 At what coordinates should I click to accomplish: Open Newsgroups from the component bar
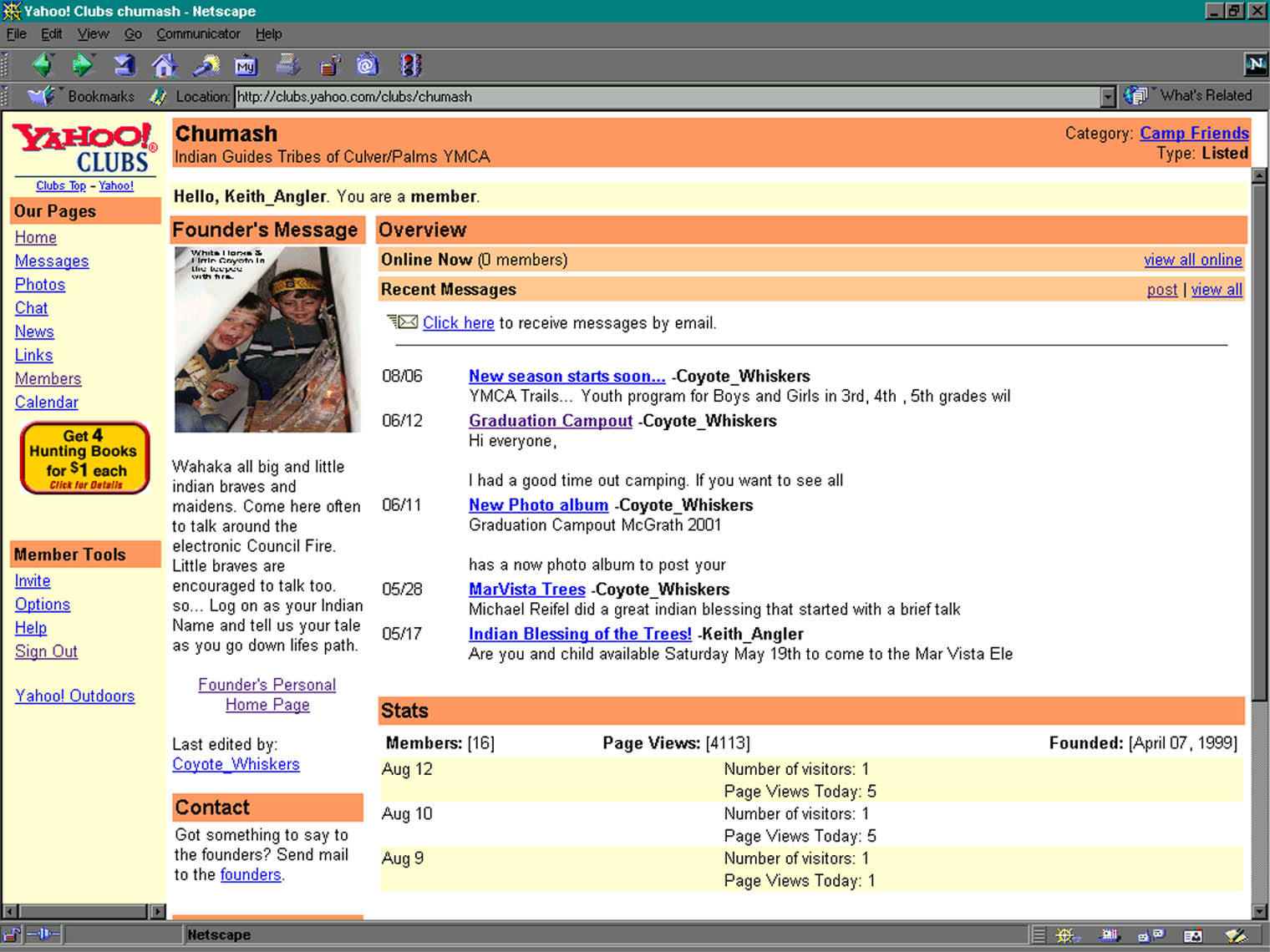1151,935
